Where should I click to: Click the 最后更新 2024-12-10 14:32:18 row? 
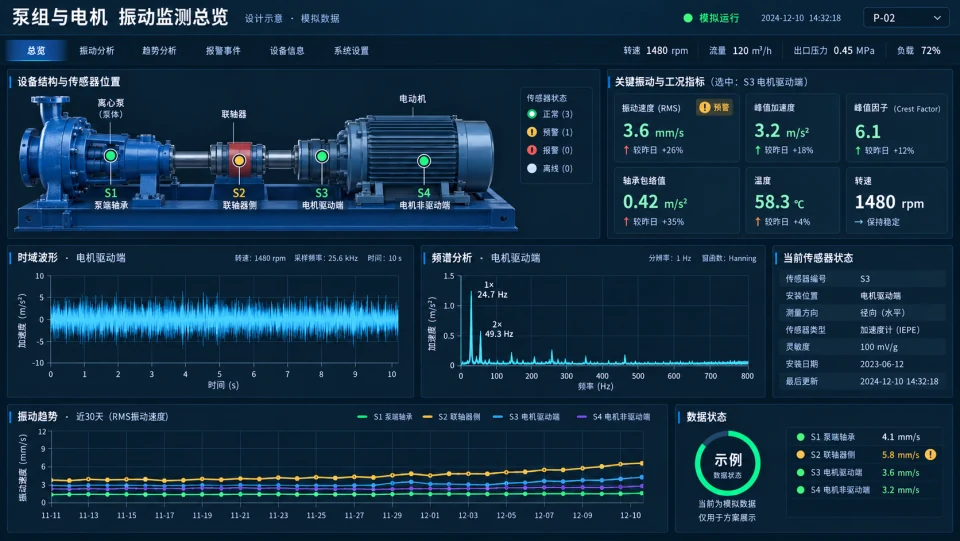point(863,381)
